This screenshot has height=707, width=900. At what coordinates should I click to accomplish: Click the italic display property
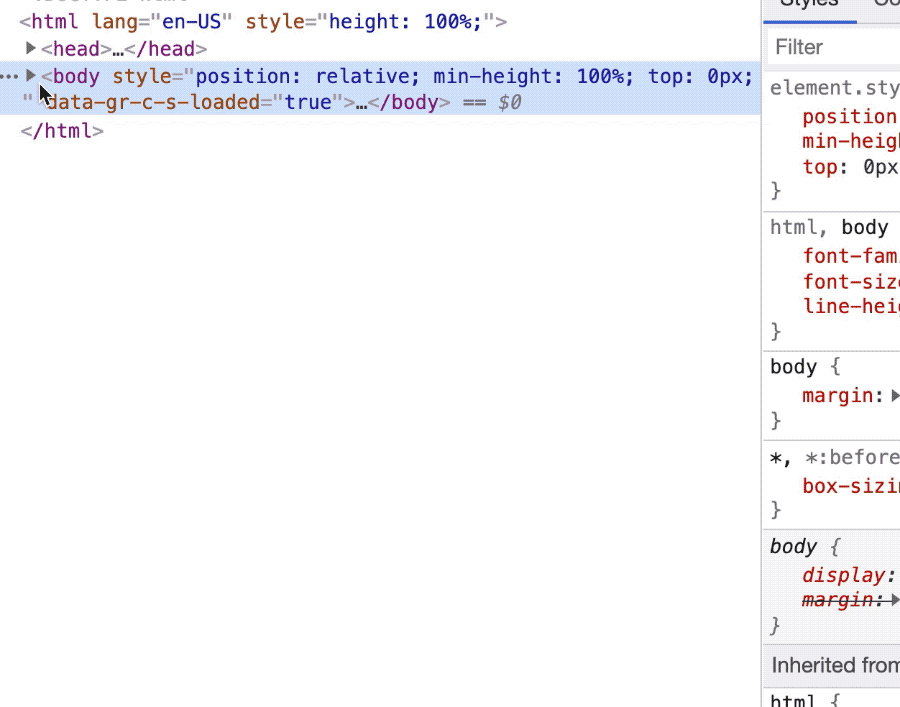tap(843, 575)
